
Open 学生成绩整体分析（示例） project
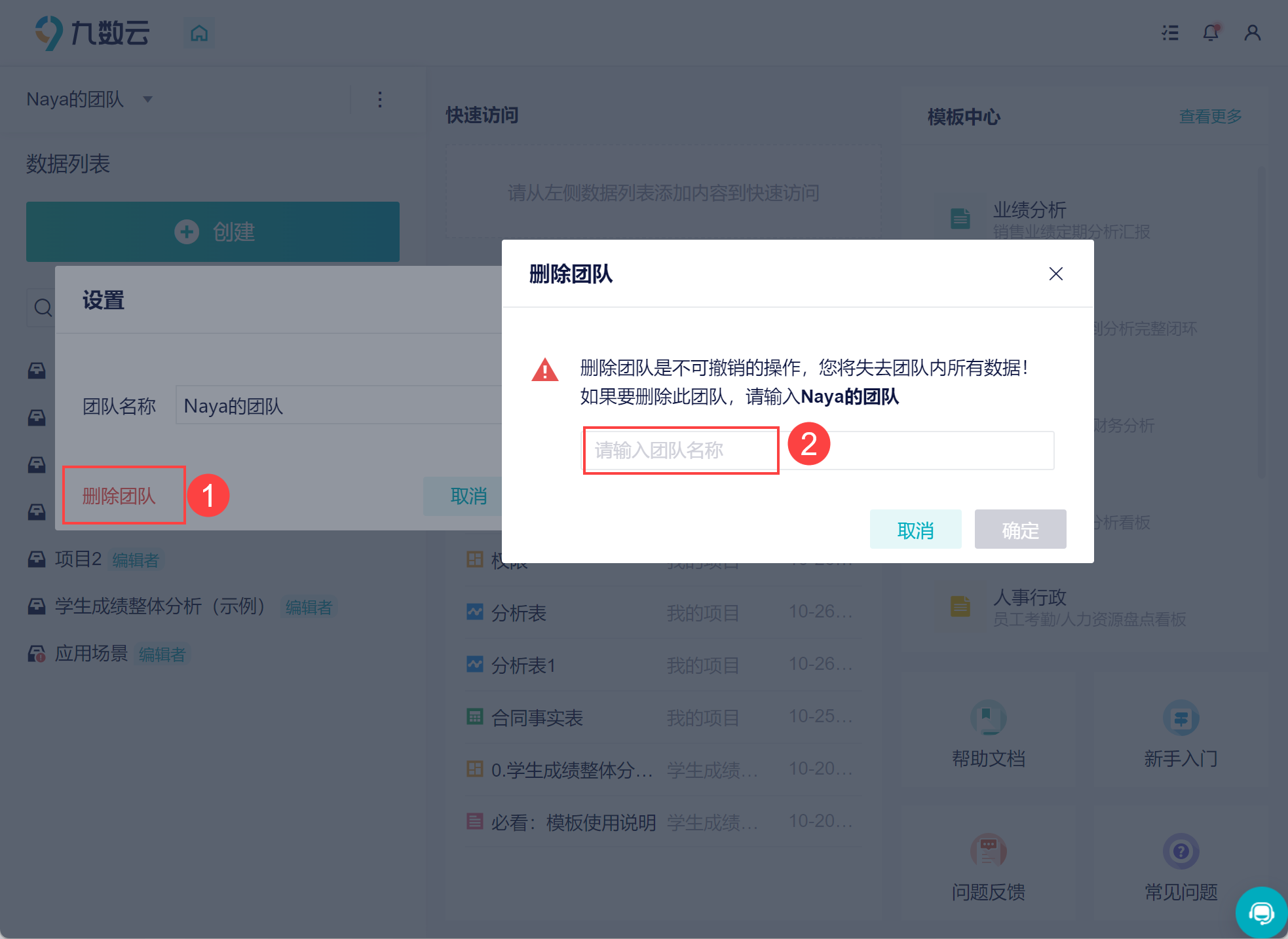[159, 606]
